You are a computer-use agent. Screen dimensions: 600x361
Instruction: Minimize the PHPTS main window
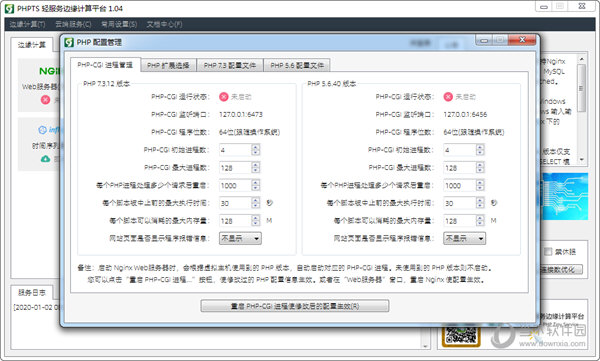(544, 7)
